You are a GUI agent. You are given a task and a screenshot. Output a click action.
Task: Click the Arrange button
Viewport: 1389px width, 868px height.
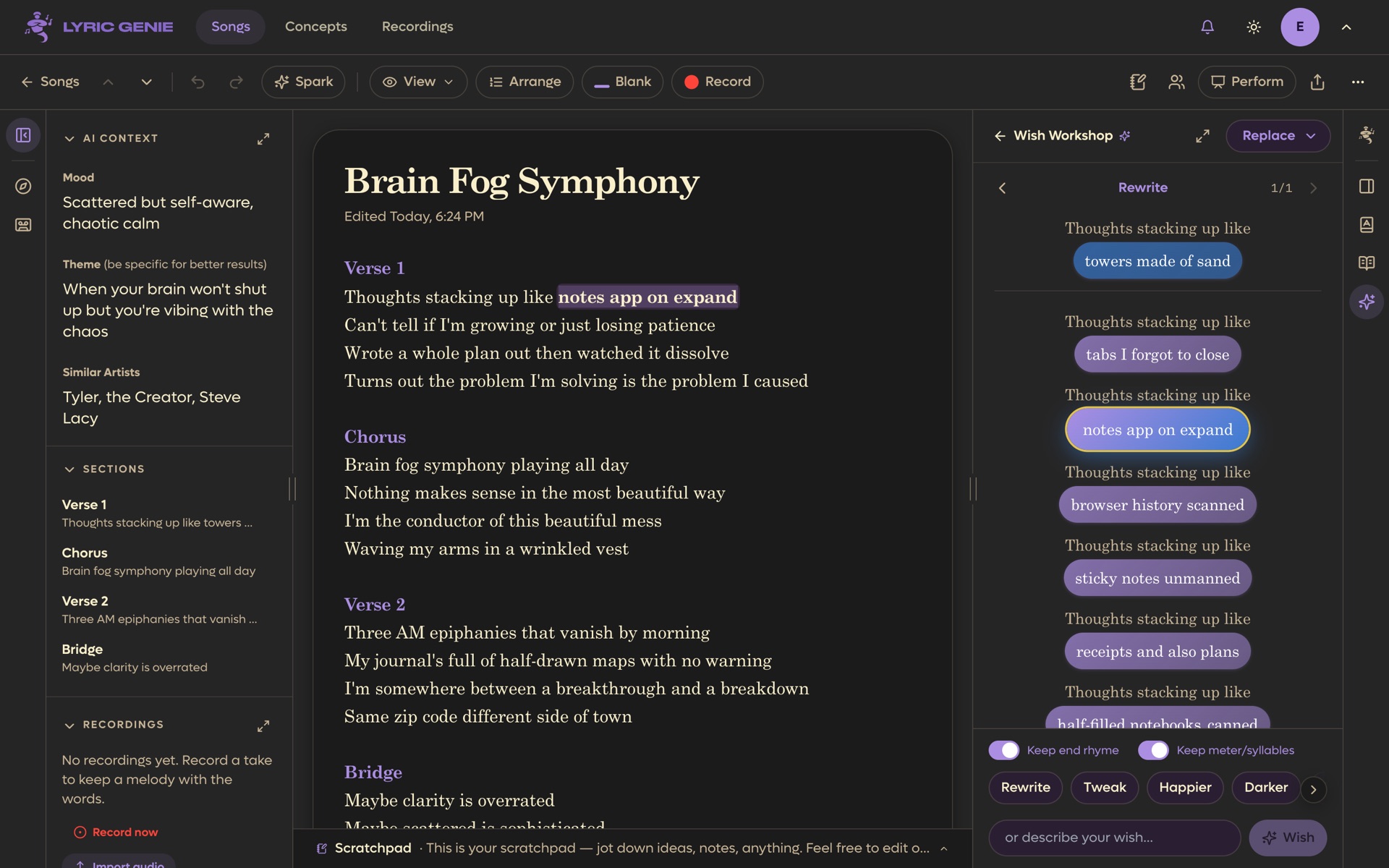coord(524,82)
